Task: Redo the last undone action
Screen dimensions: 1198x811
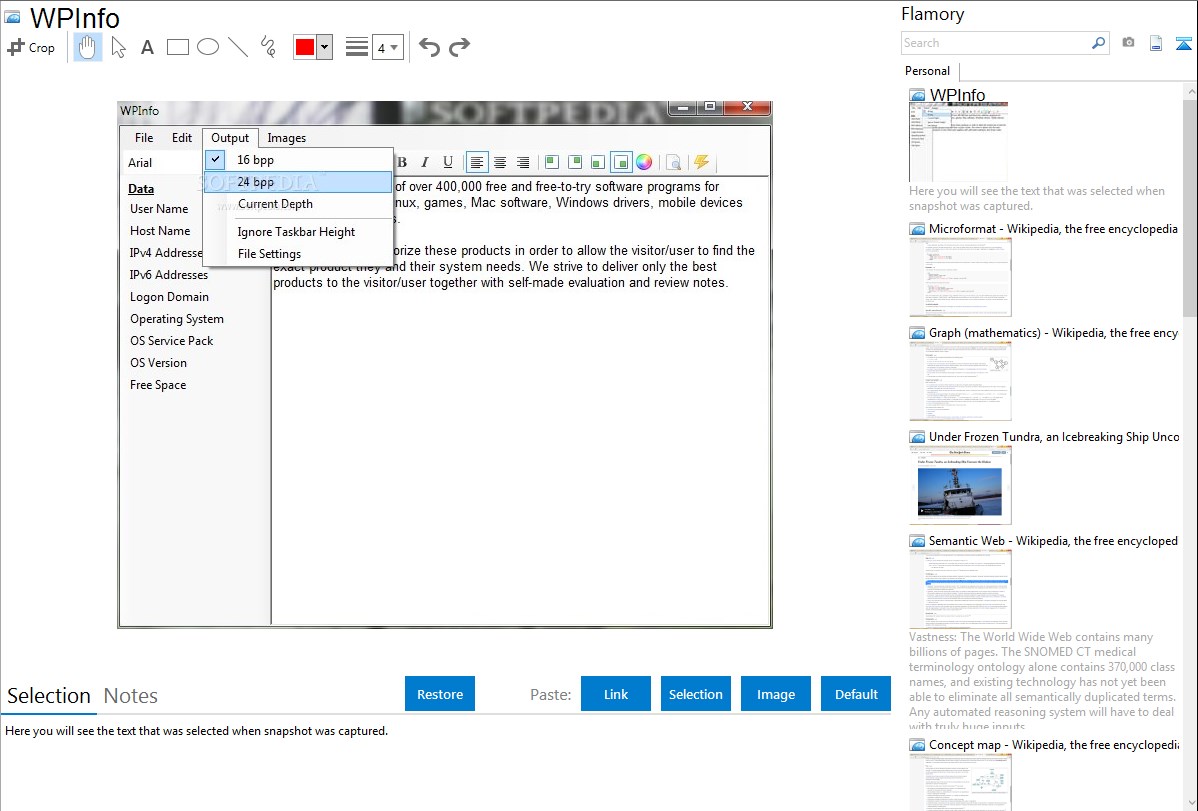Action: (459, 47)
